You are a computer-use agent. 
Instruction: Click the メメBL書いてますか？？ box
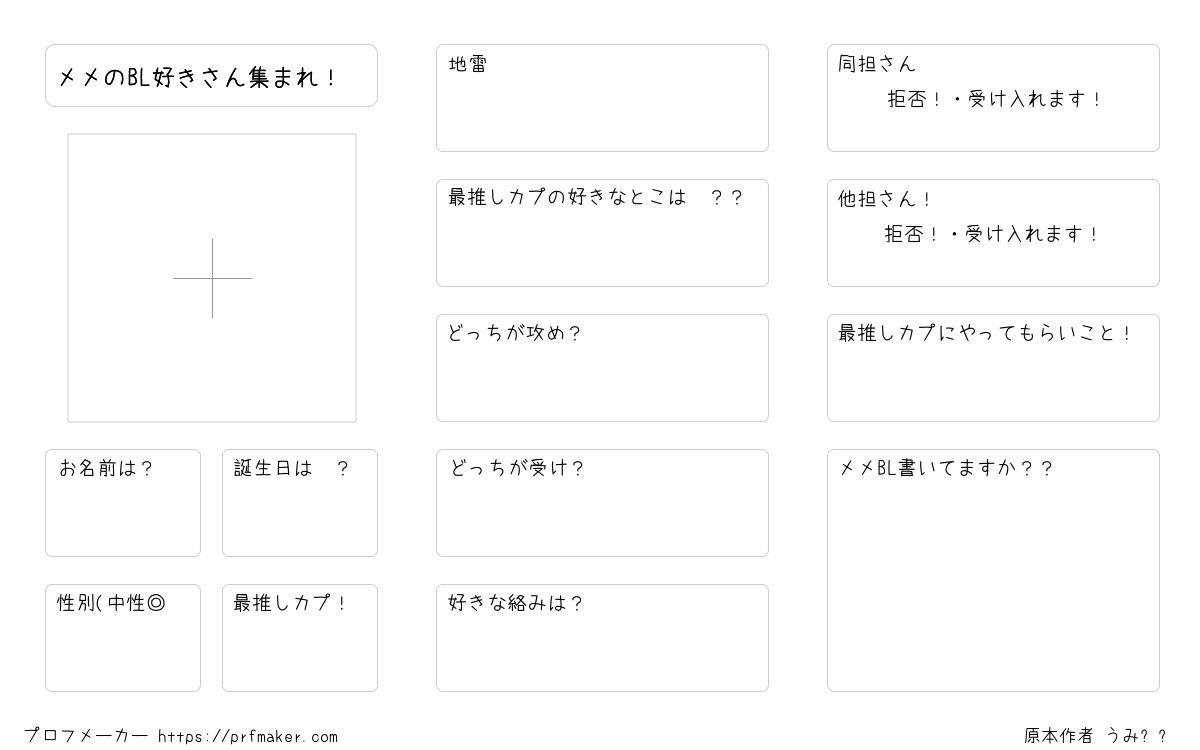tap(993, 570)
